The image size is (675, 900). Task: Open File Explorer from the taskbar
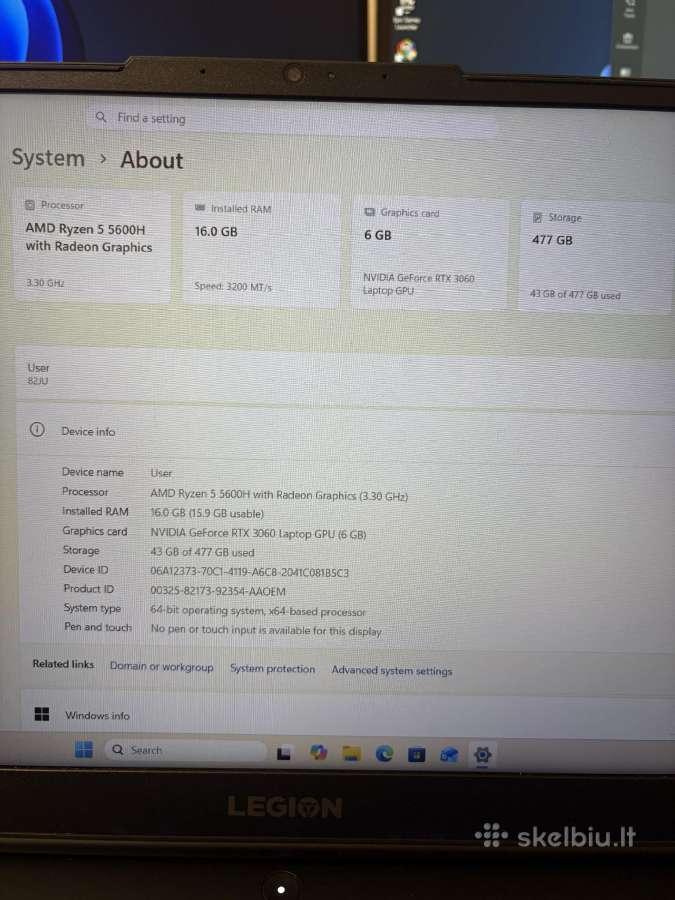tap(351, 754)
